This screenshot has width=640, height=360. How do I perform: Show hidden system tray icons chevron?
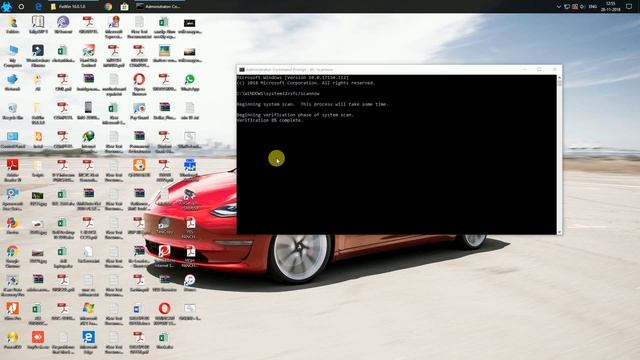[x=559, y=7]
